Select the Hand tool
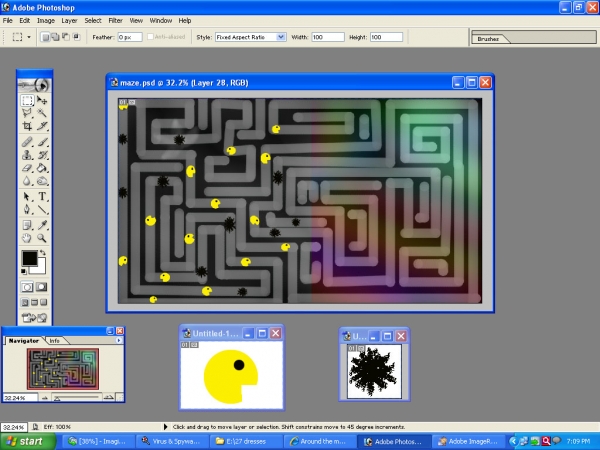The height and width of the screenshot is (450, 600). [x=27, y=238]
